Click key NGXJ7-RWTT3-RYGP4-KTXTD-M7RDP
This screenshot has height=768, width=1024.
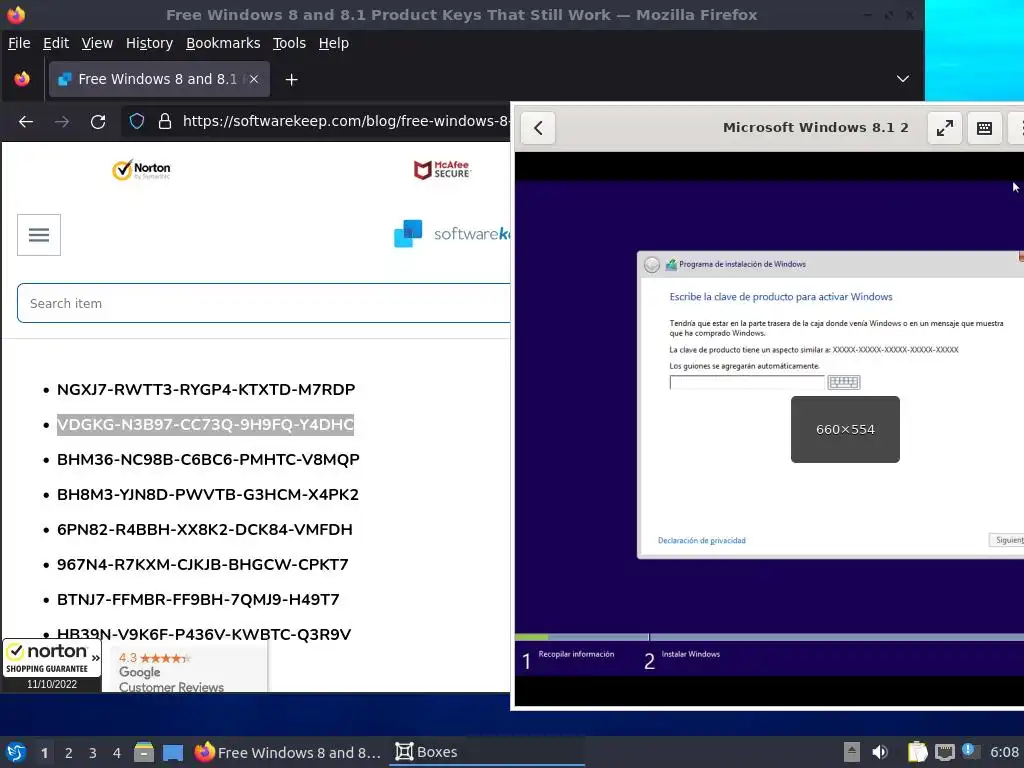[206, 390]
